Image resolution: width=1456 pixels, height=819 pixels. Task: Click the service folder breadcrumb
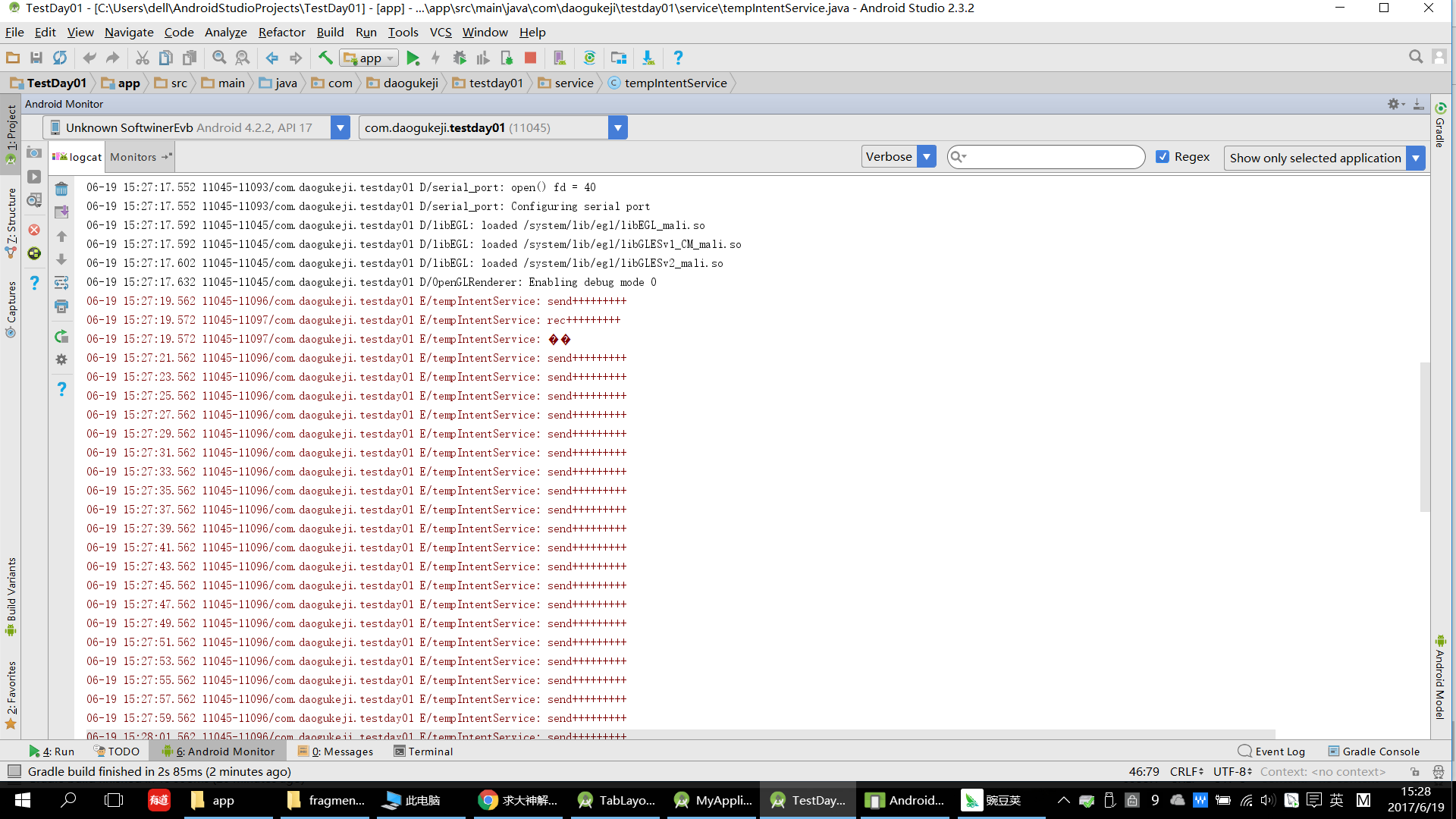[x=566, y=83]
